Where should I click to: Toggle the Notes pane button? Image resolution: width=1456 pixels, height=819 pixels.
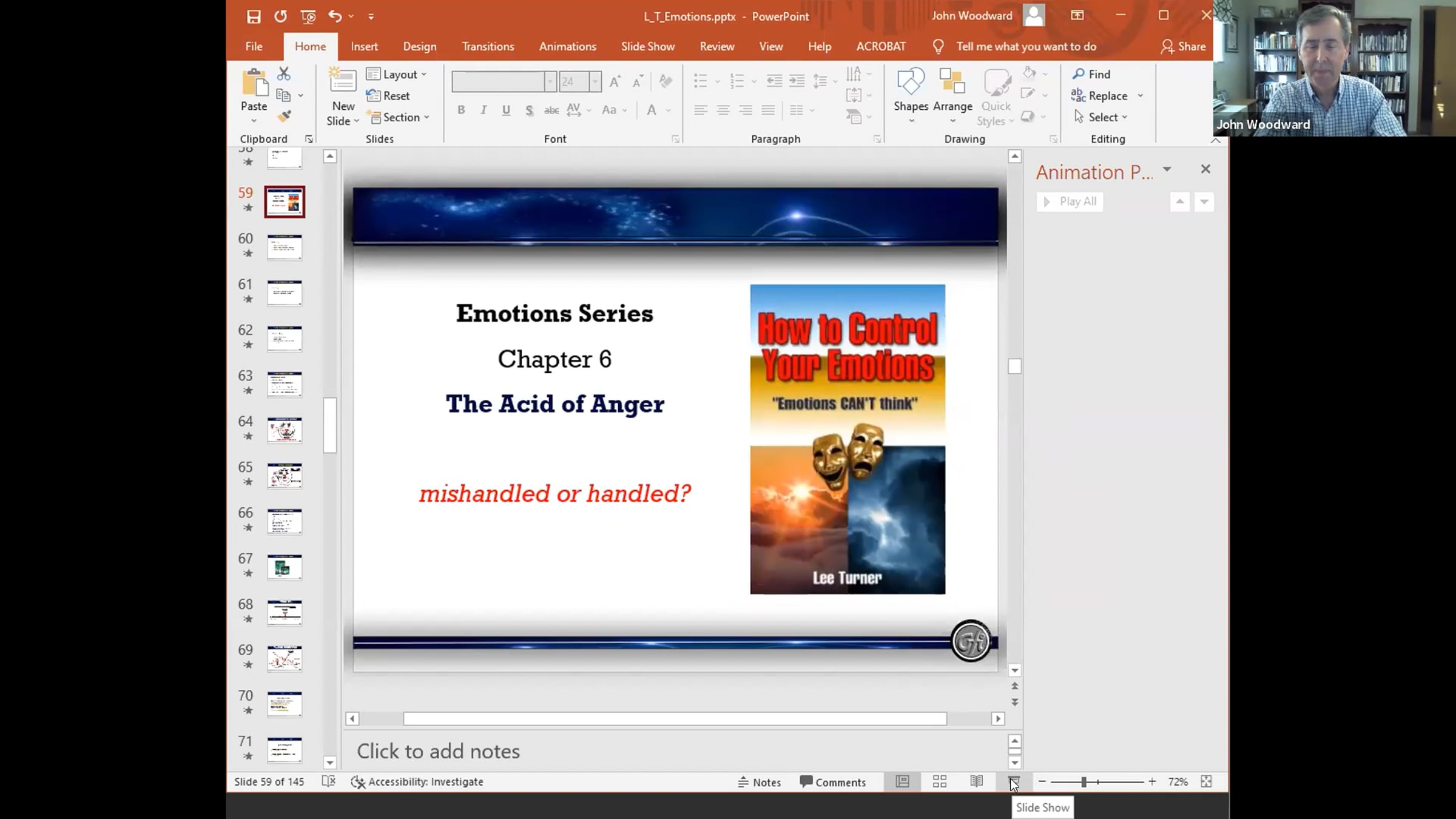[x=760, y=782]
